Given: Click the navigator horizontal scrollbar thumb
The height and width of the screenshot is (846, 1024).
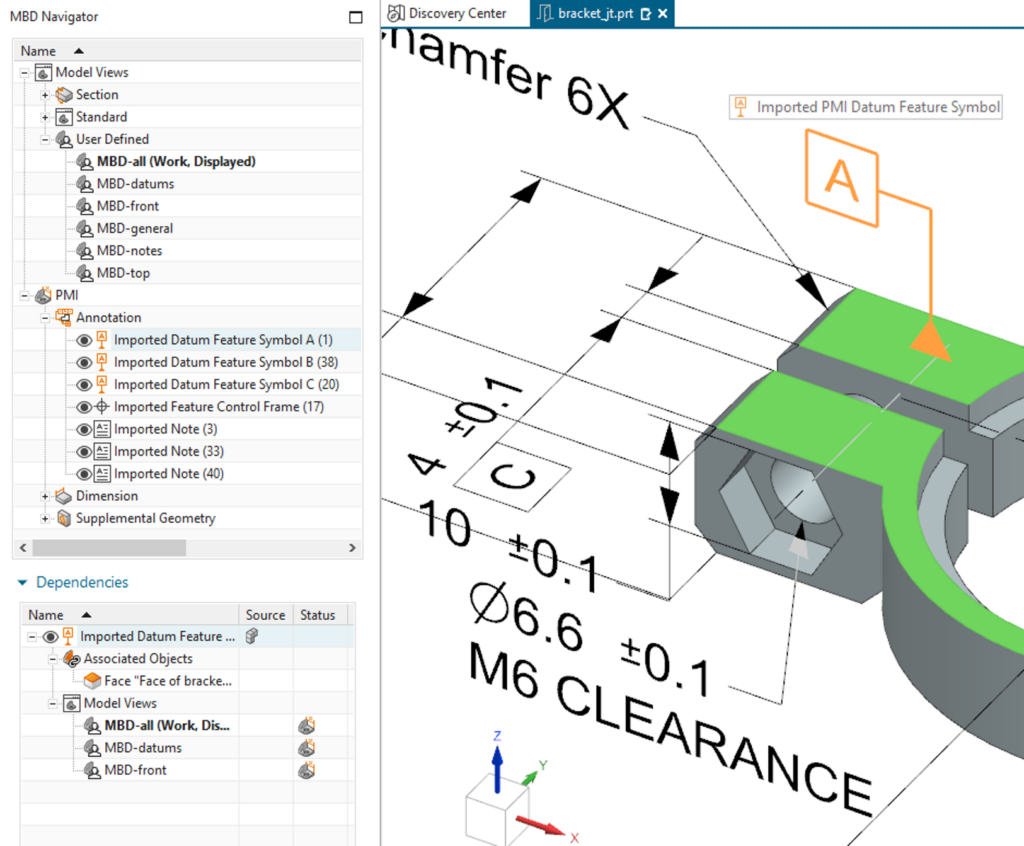Looking at the screenshot, I should pos(109,548).
